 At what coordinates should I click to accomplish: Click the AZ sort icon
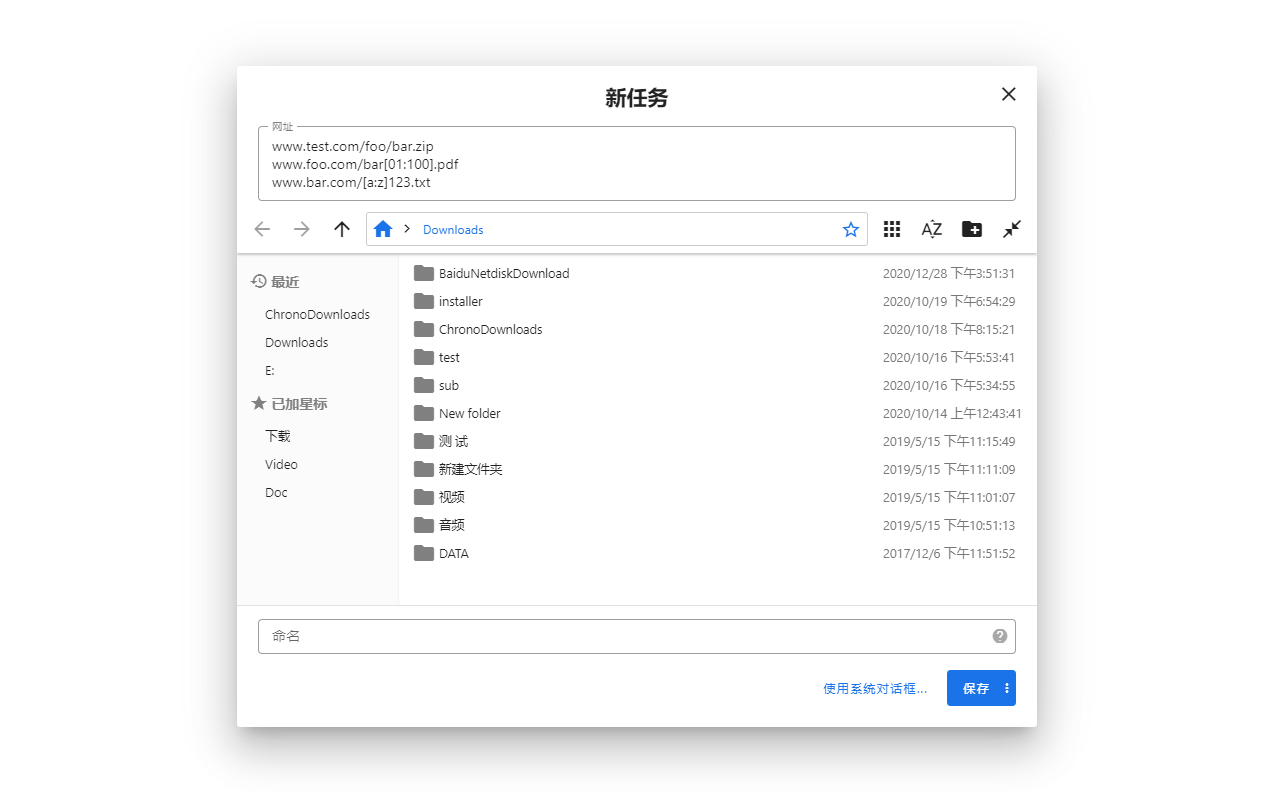pos(931,229)
